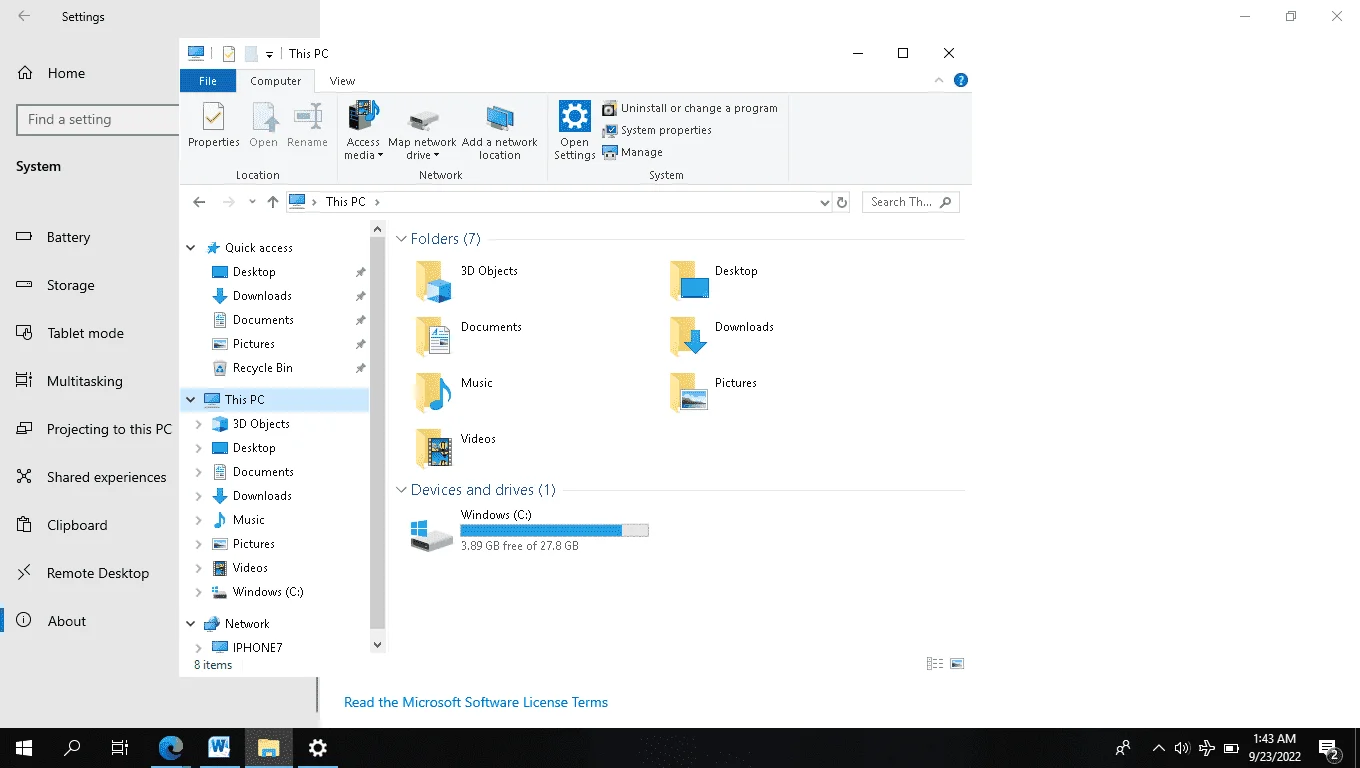Expand the Music node in navigation tree
Image resolution: width=1360 pixels, height=768 pixels.
click(x=199, y=520)
